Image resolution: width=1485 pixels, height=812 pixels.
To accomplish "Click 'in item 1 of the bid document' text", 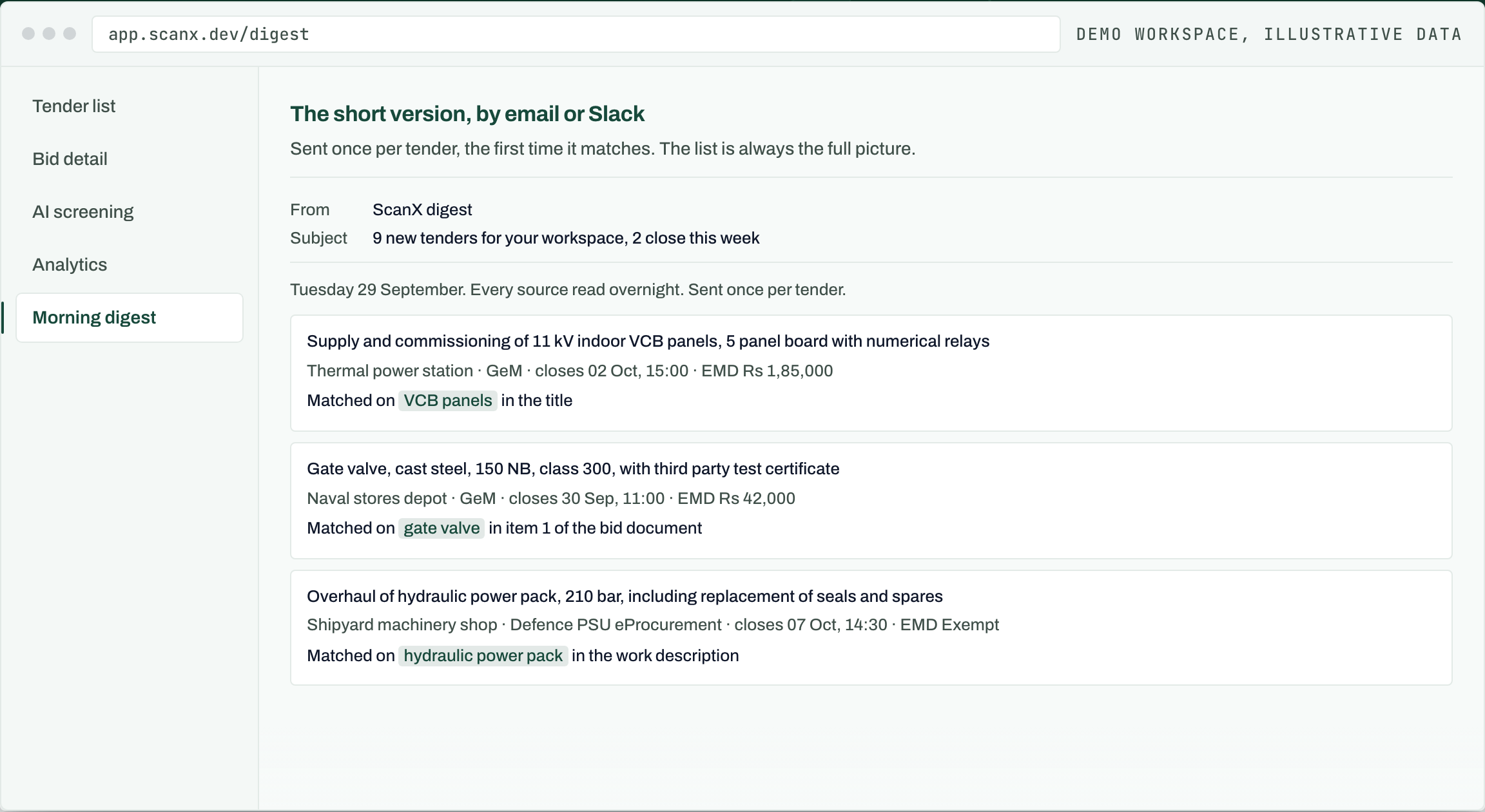I will [595, 528].
